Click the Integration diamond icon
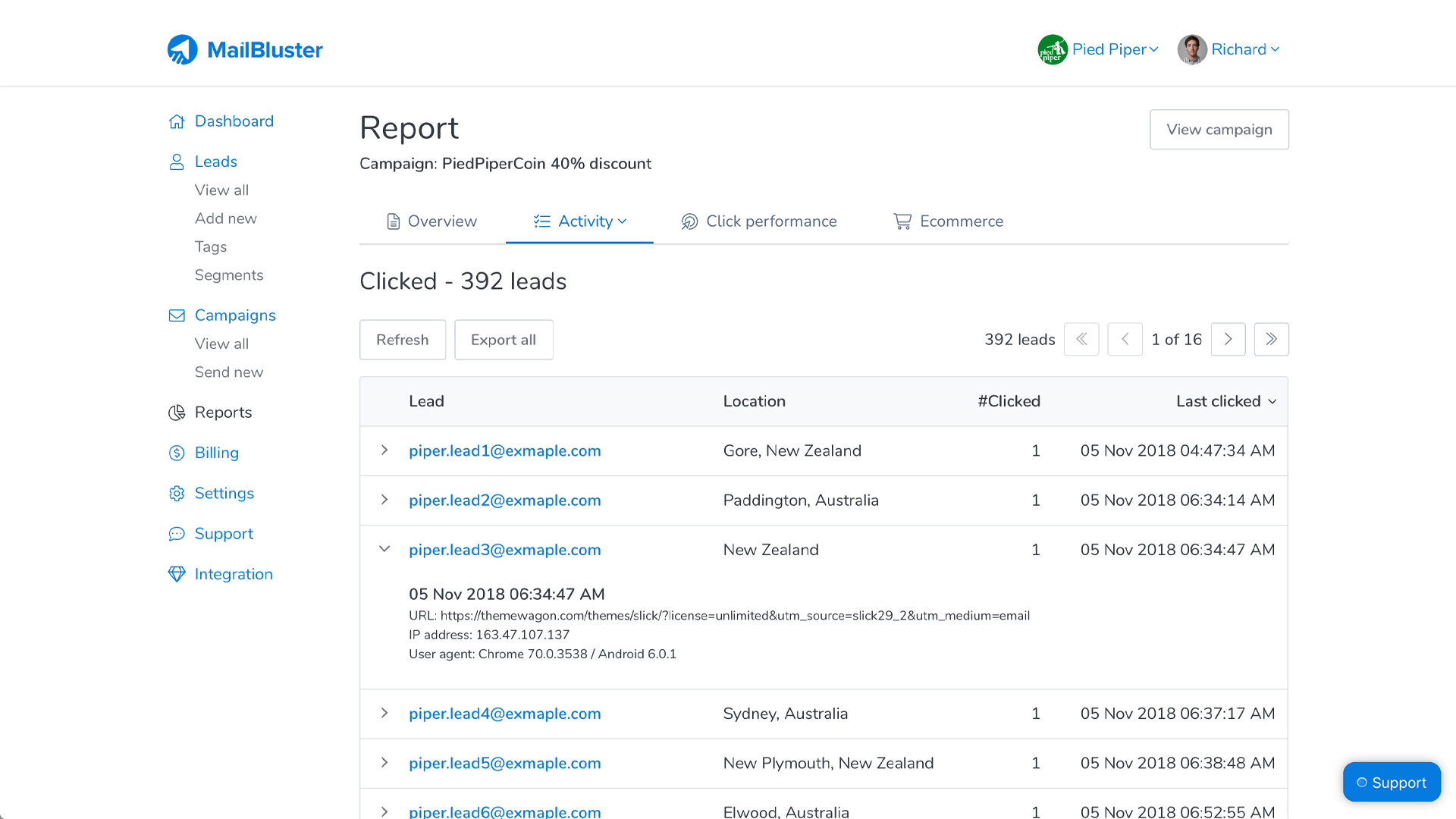 (x=177, y=574)
